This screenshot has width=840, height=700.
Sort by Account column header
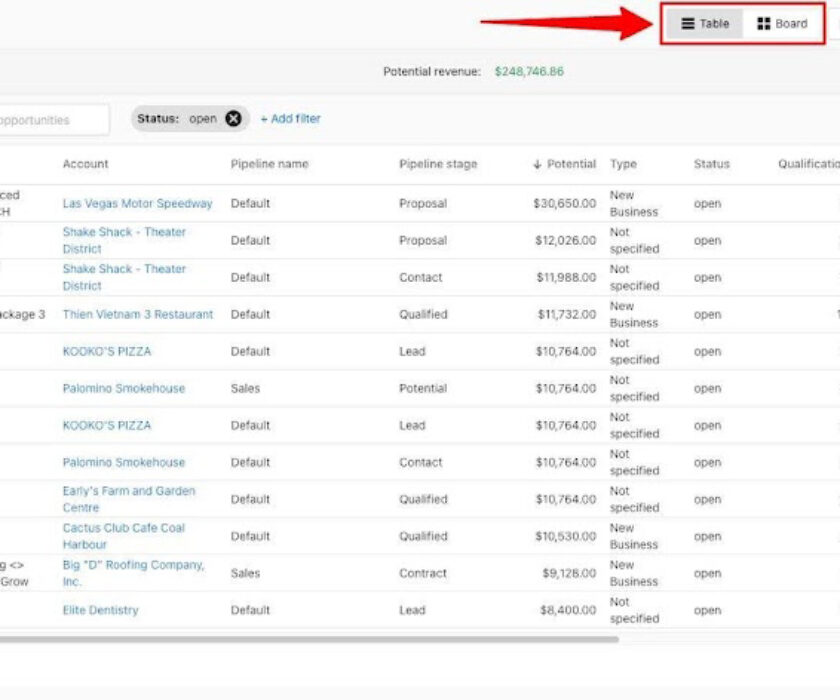tap(85, 164)
